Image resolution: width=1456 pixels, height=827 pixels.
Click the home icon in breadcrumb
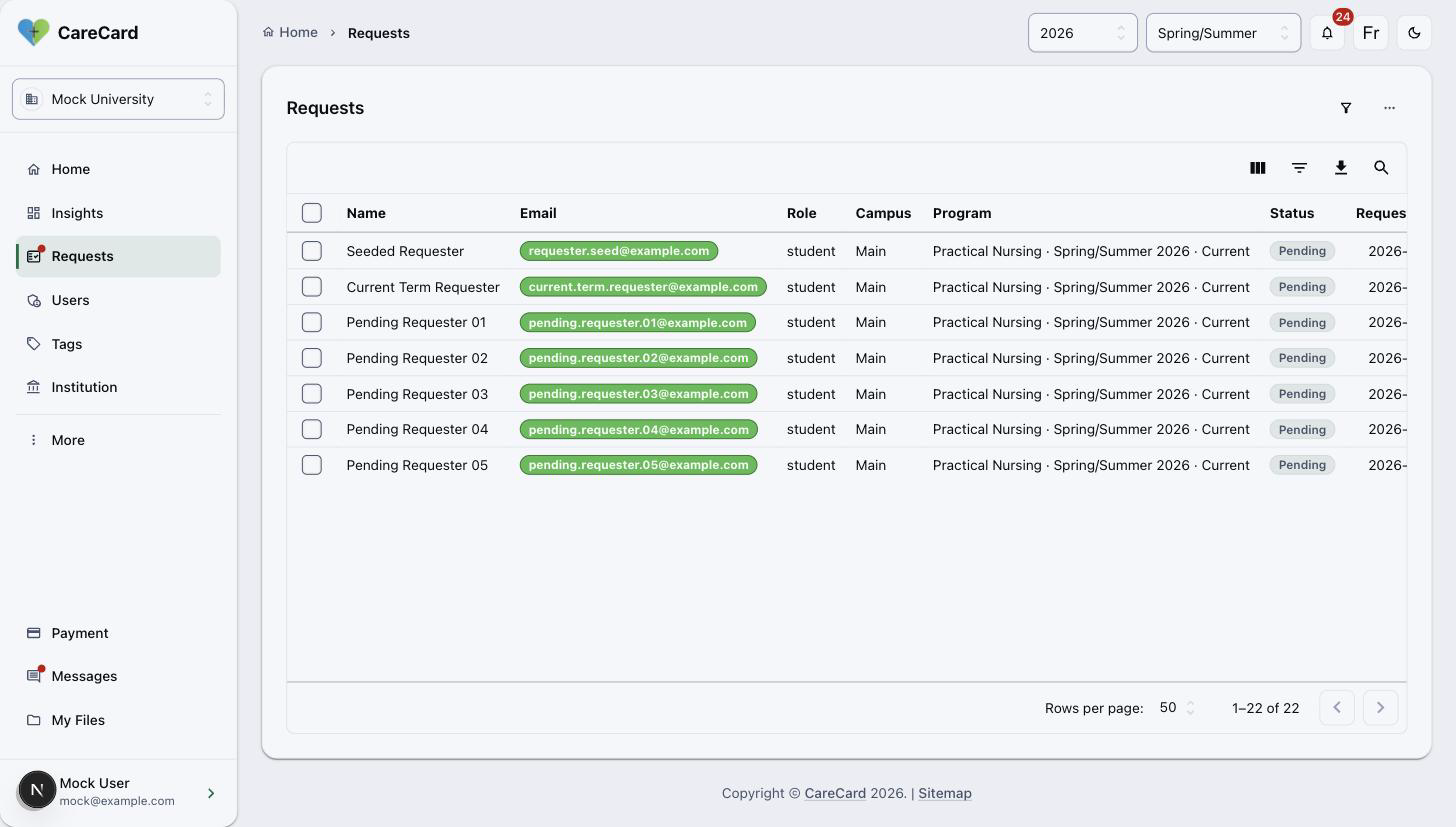pos(268,32)
